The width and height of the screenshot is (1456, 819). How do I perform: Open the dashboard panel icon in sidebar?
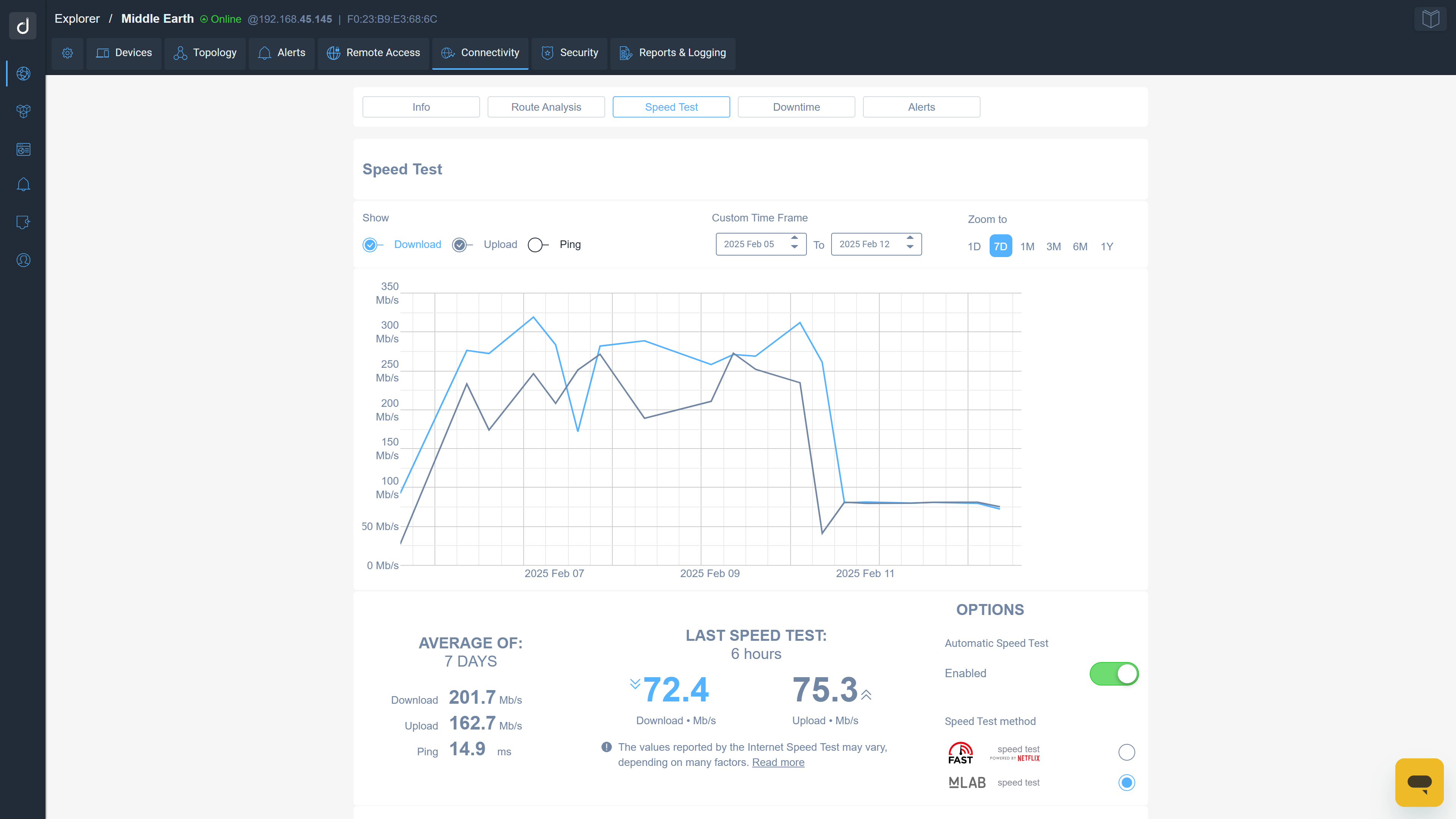tap(23, 149)
